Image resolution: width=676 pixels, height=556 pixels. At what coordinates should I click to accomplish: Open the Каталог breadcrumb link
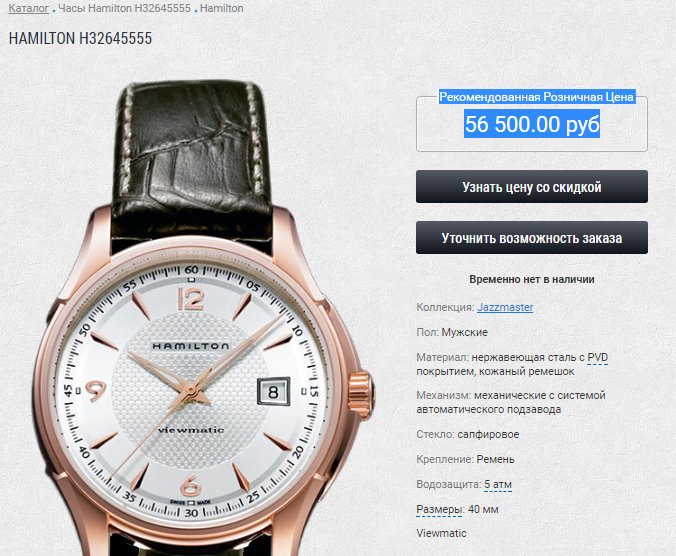click(28, 8)
